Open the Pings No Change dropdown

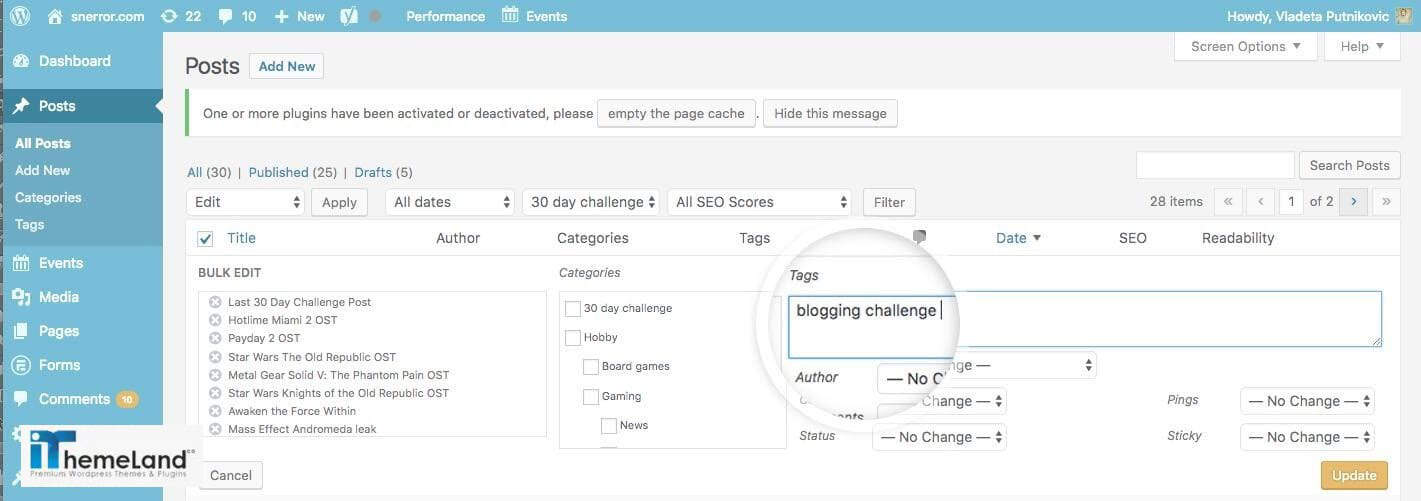(x=1307, y=401)
